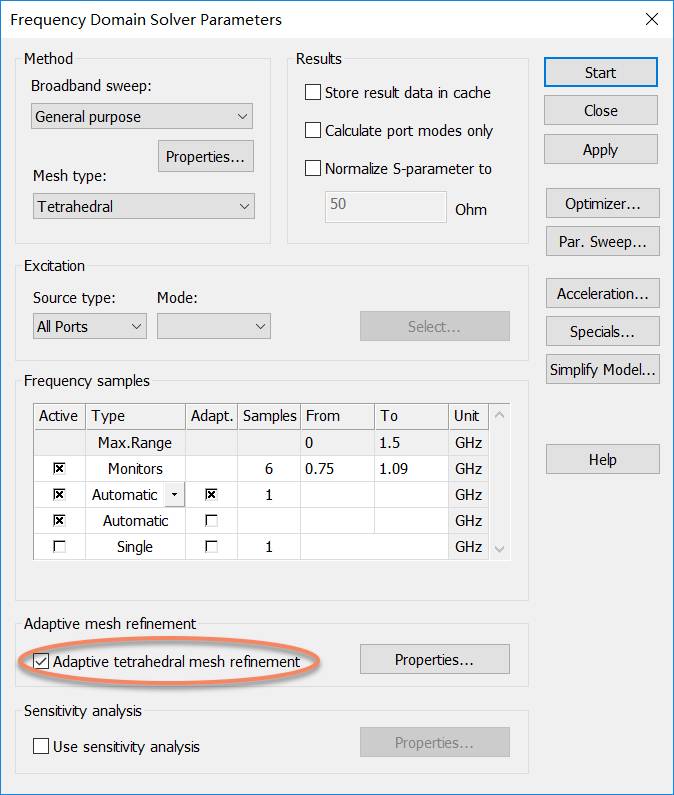
Task: Click the Monitors To value 1.09
Action: (x=411, y=468)
